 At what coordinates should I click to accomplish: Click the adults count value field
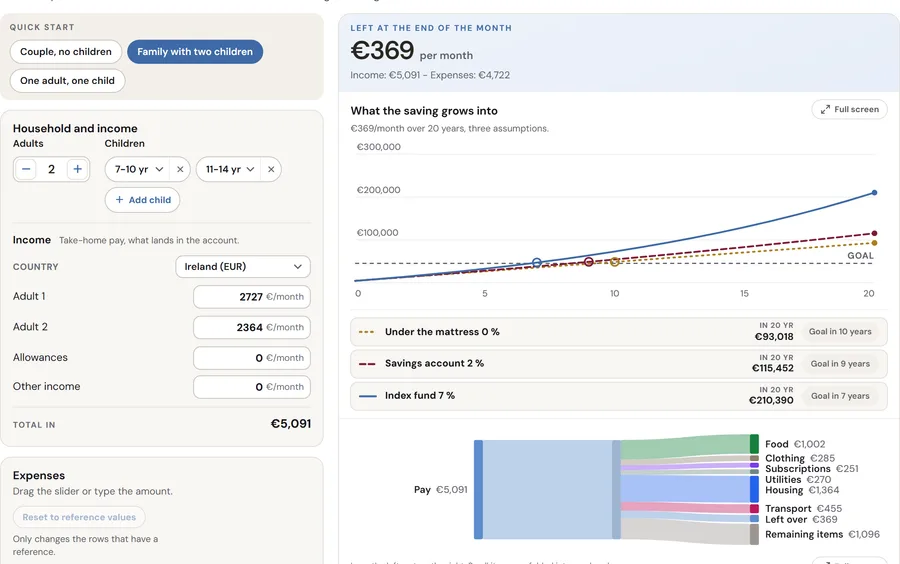52,169
